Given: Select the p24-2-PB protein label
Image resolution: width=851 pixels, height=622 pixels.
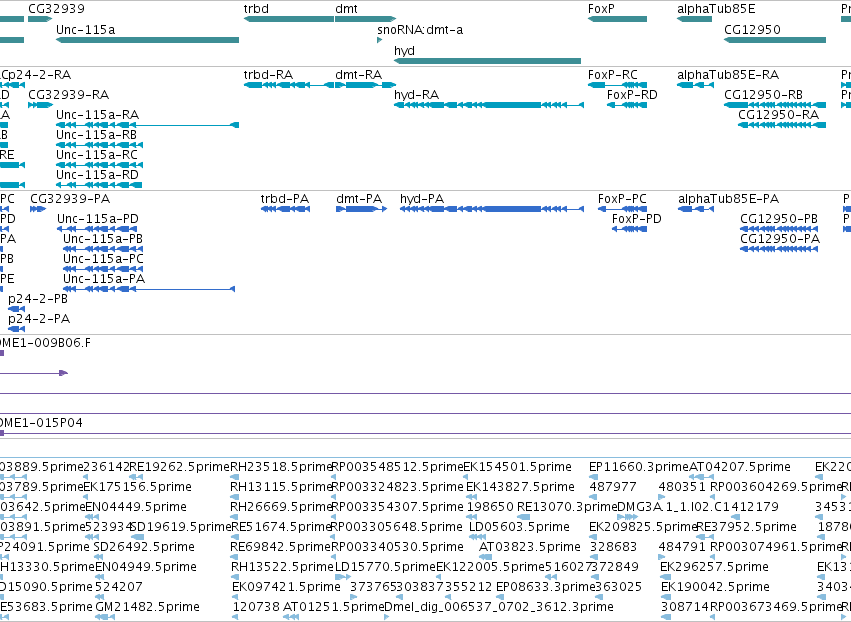Looking at the screenshot, I should tap(38, 299).
